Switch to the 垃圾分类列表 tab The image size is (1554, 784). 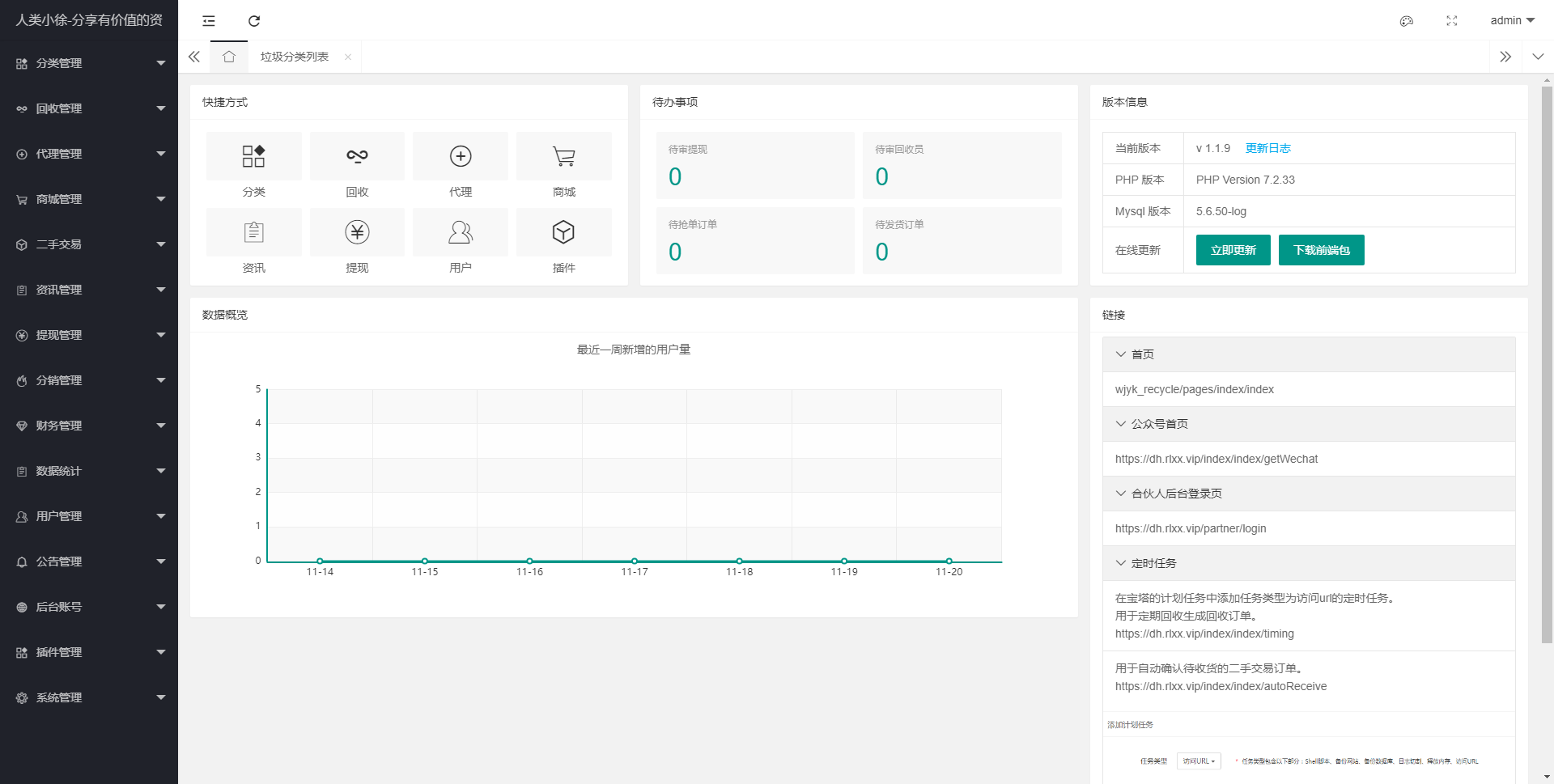(x=295, y=57)
